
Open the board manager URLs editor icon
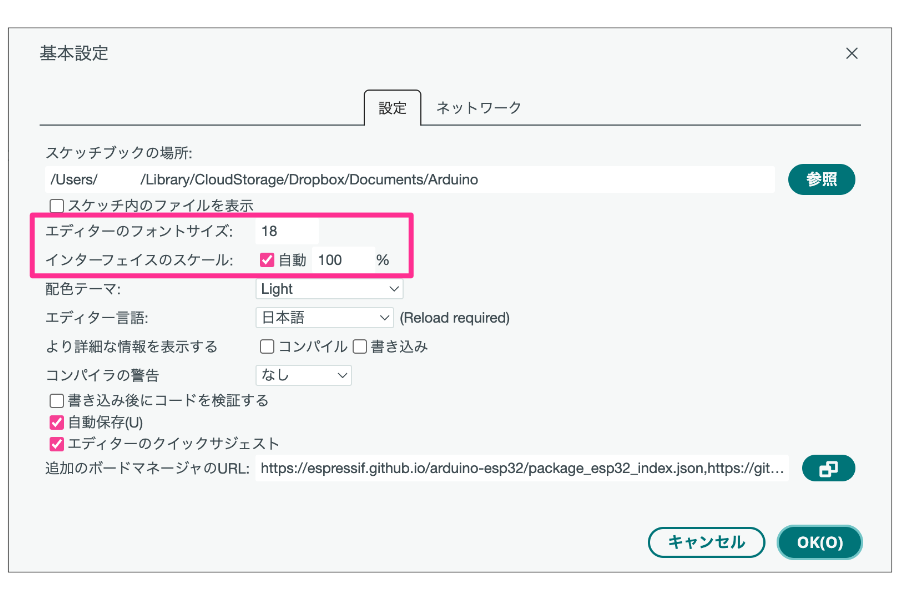pyautogui.click(x=828, y=469)
